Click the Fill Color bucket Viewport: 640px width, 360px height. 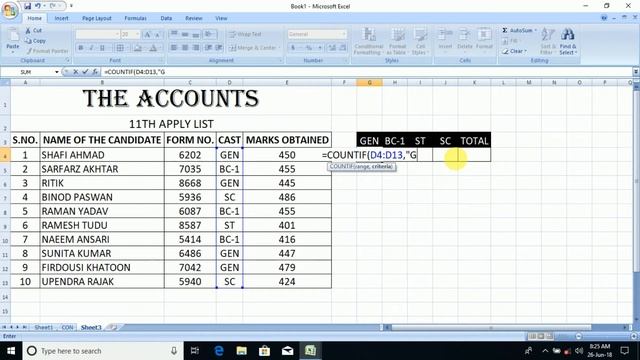pos(138,48)
